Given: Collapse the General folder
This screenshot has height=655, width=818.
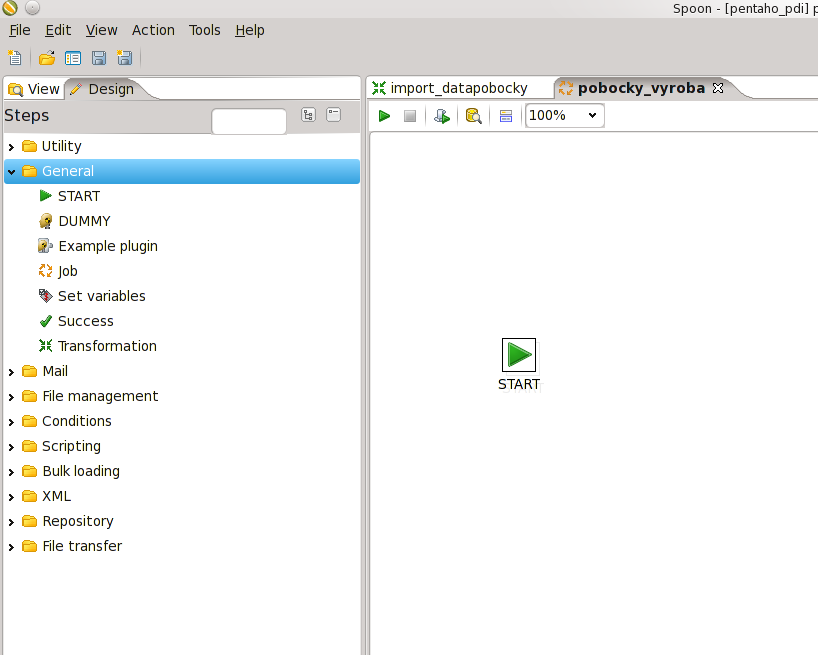Looking at the screenshot, I should pyautogui.click(x=12, y=172).
